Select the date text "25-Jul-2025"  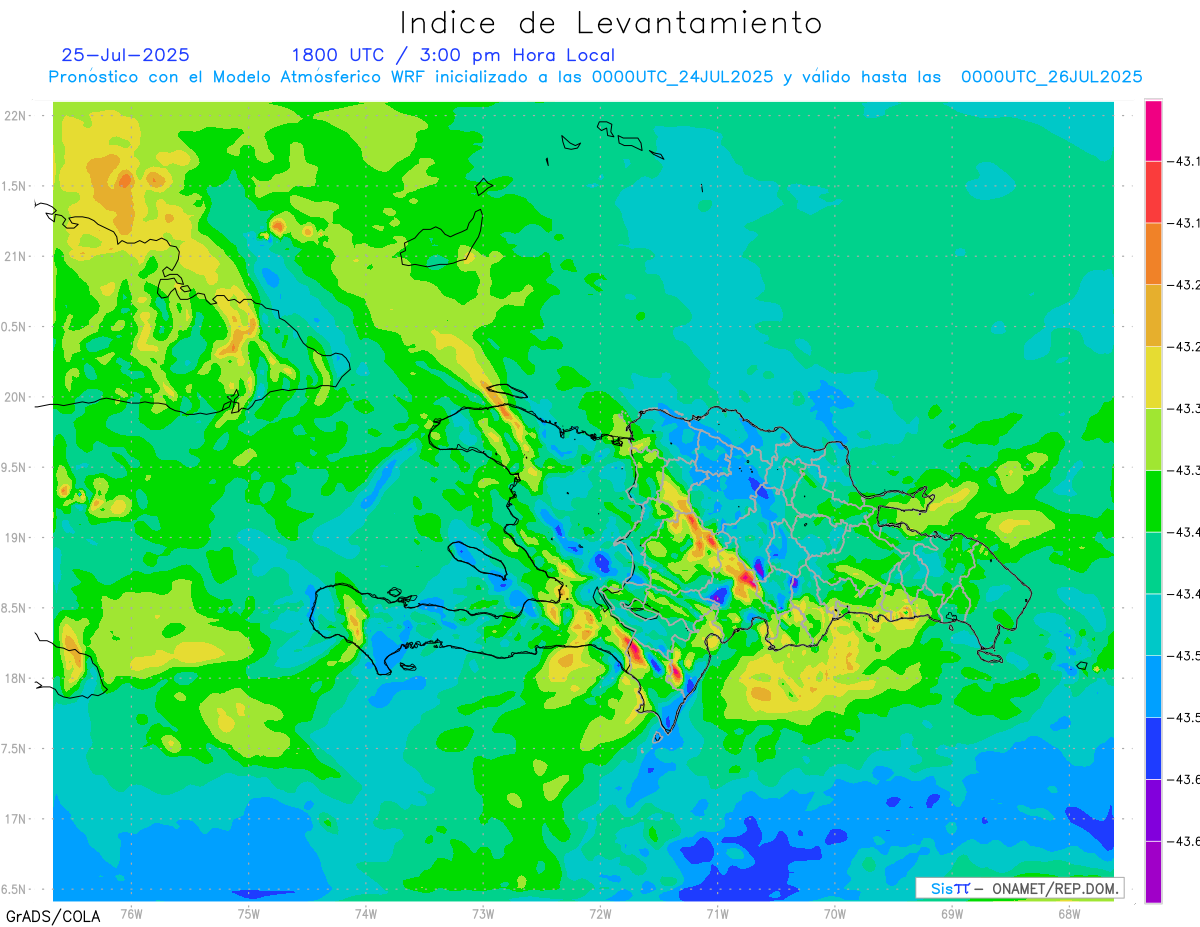tap(125, 55)
